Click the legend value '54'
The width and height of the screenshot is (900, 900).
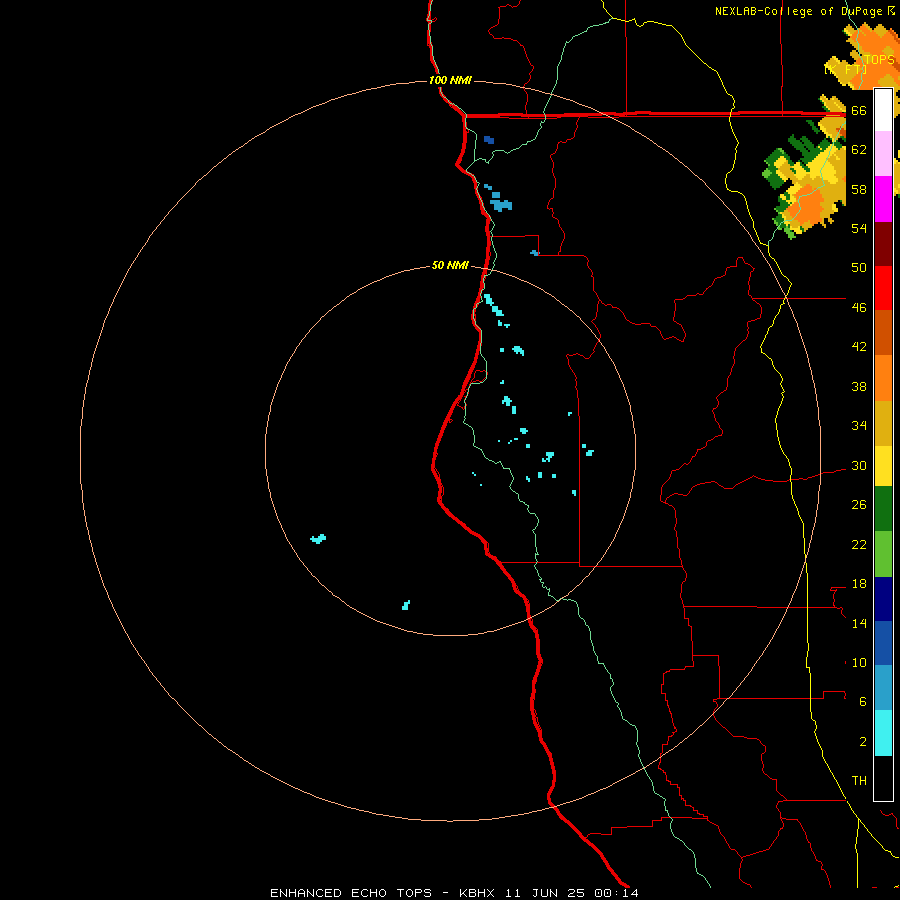859,228
